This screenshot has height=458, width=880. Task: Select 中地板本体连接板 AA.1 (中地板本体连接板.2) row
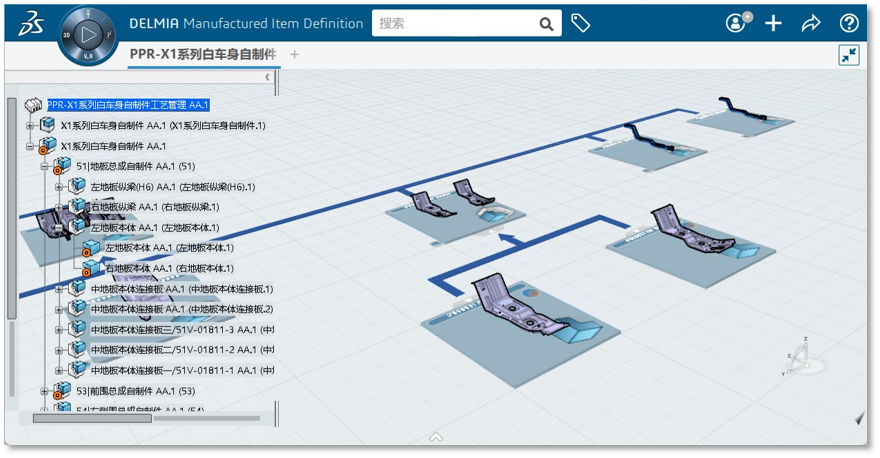pyautogui.click(x=182, y=309)
